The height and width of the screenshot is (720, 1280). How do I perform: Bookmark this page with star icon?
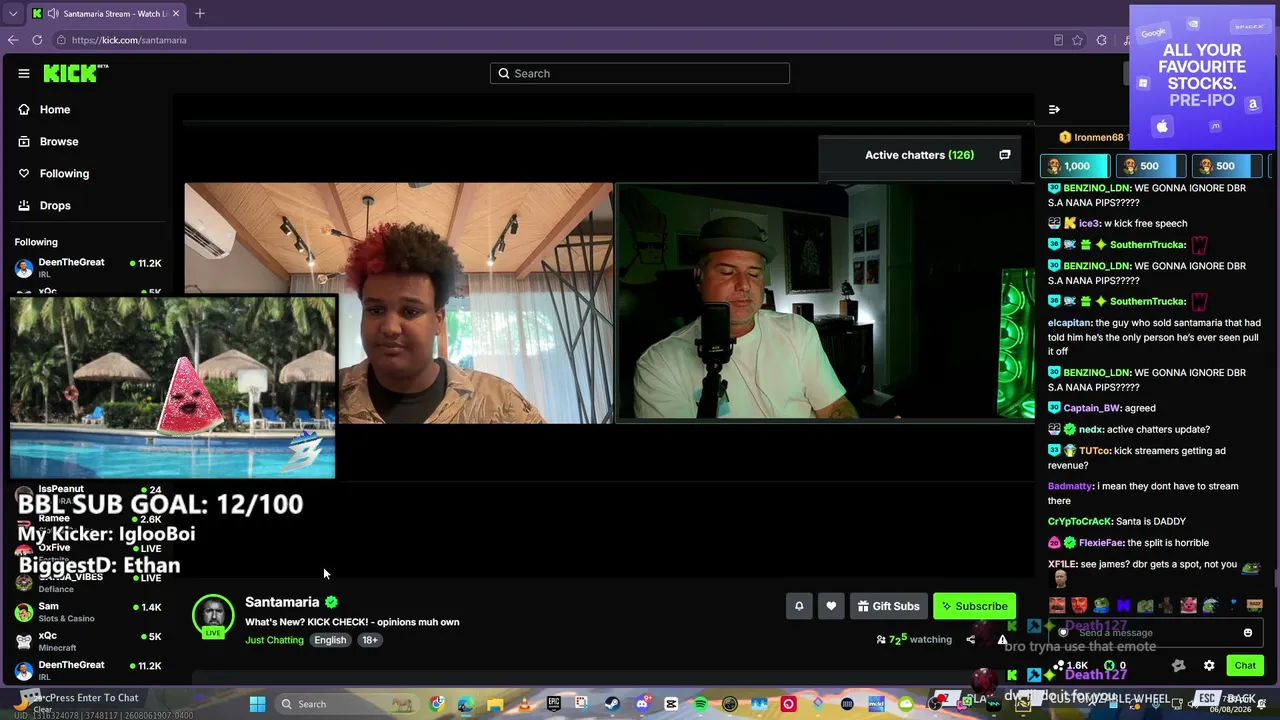(1077, 40)
